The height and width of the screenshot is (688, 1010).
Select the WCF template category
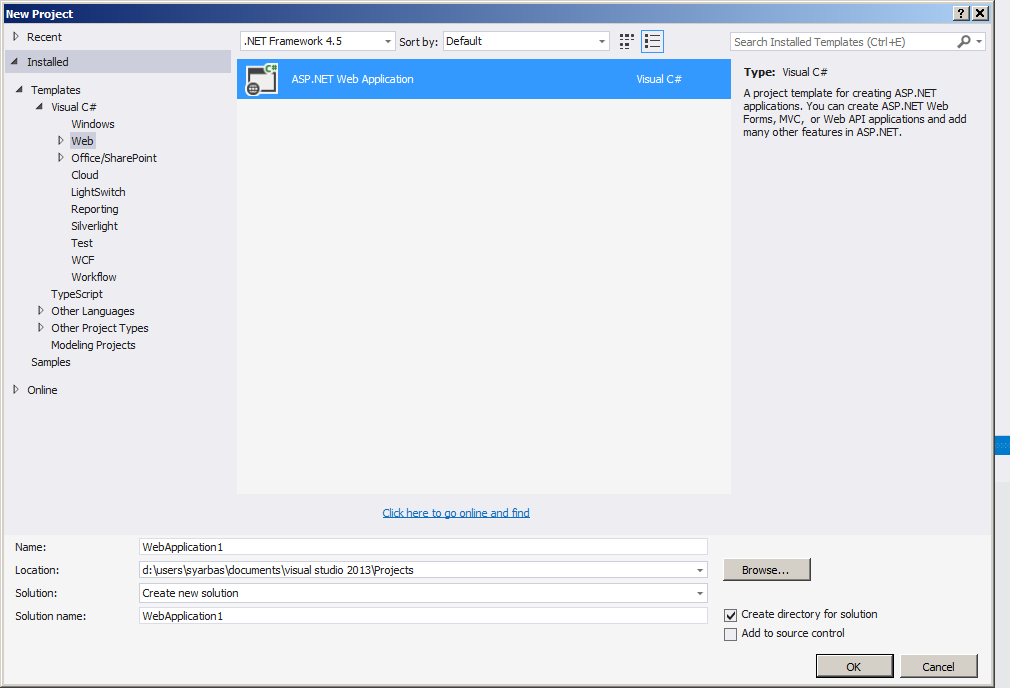82,260
